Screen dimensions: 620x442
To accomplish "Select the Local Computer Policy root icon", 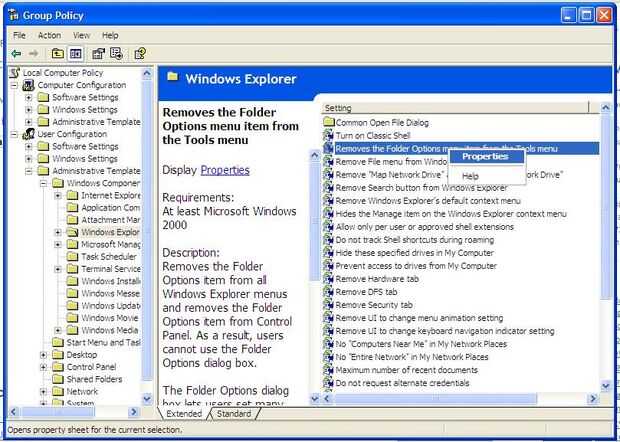I will click(15, 73).
